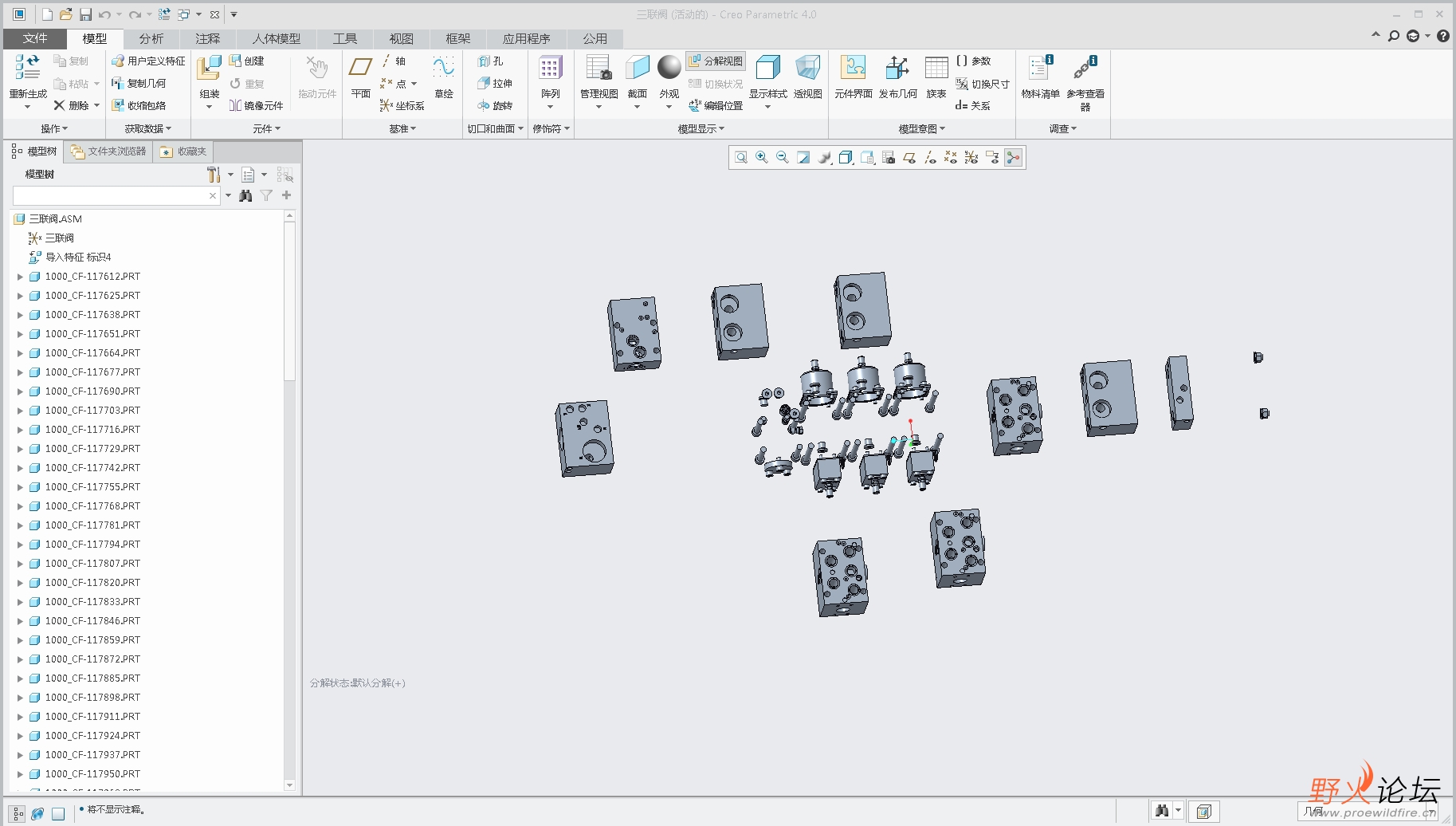Click the Zoom In magnifier icon
The image size is (1456, 826).
pos(762,158)
